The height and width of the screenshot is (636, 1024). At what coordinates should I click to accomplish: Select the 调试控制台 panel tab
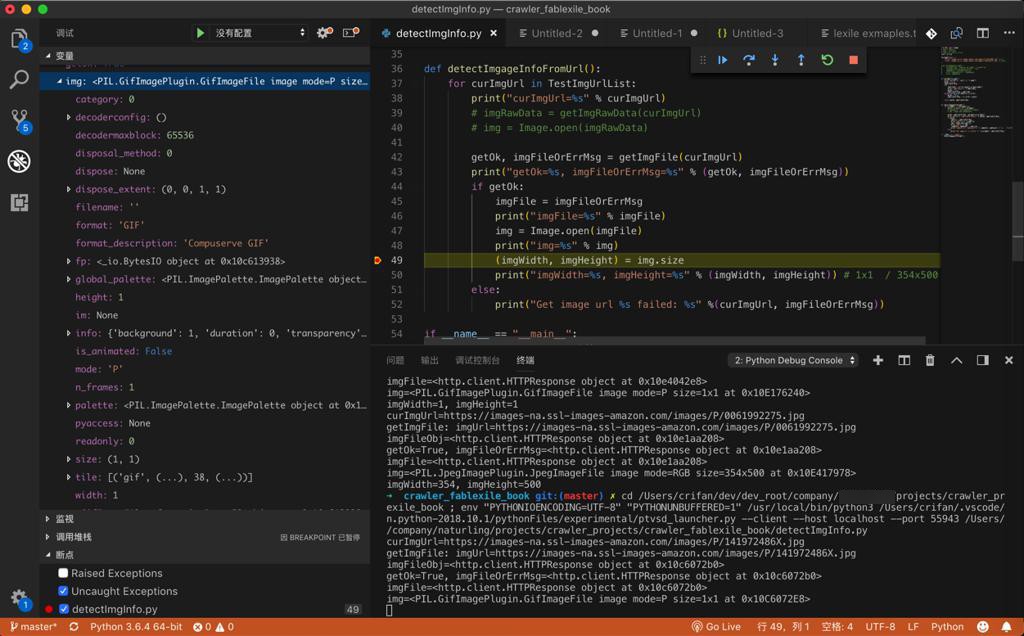pos(477,360)
